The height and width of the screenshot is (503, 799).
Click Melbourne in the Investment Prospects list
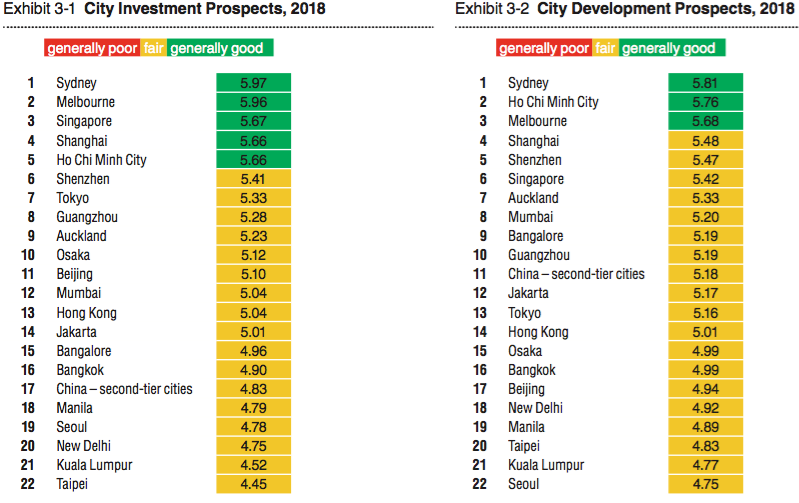click(x=86, y=102)
